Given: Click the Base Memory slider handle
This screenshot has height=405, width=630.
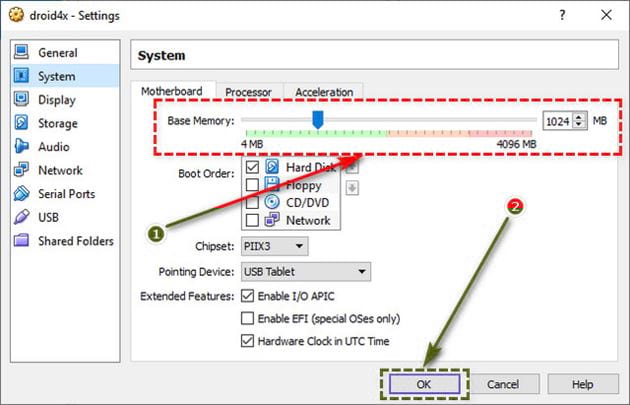Looking at the screenshot, I should pos(318,120).
